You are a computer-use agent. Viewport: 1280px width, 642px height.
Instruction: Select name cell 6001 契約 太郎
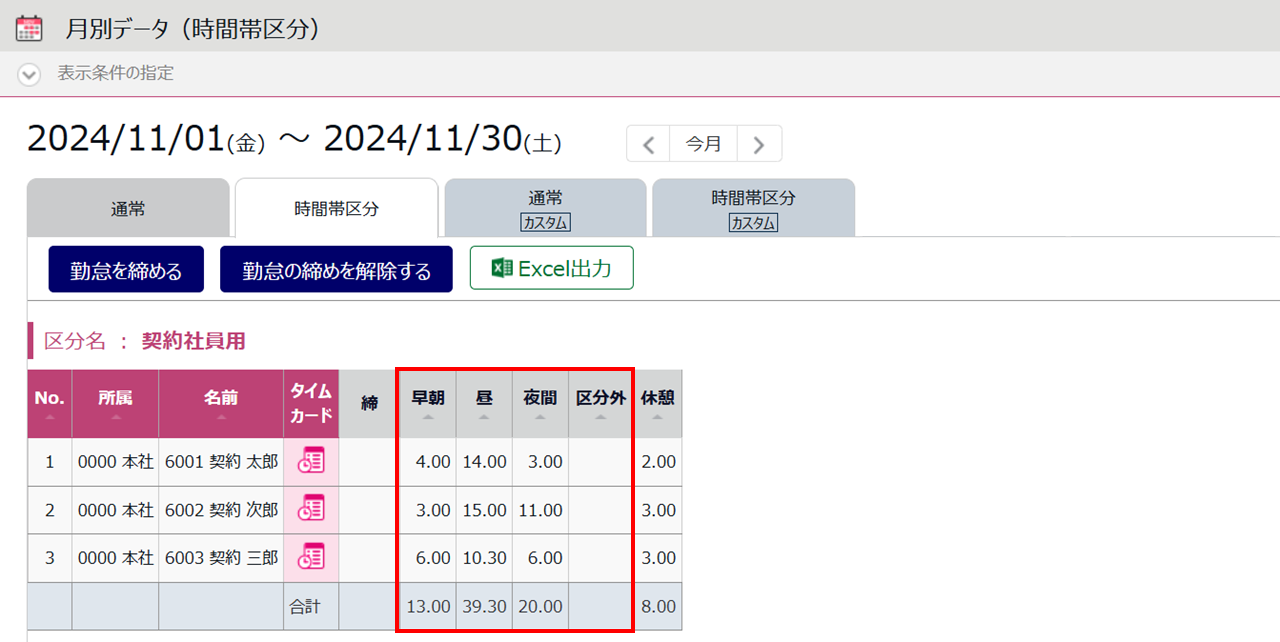[221, 462]
